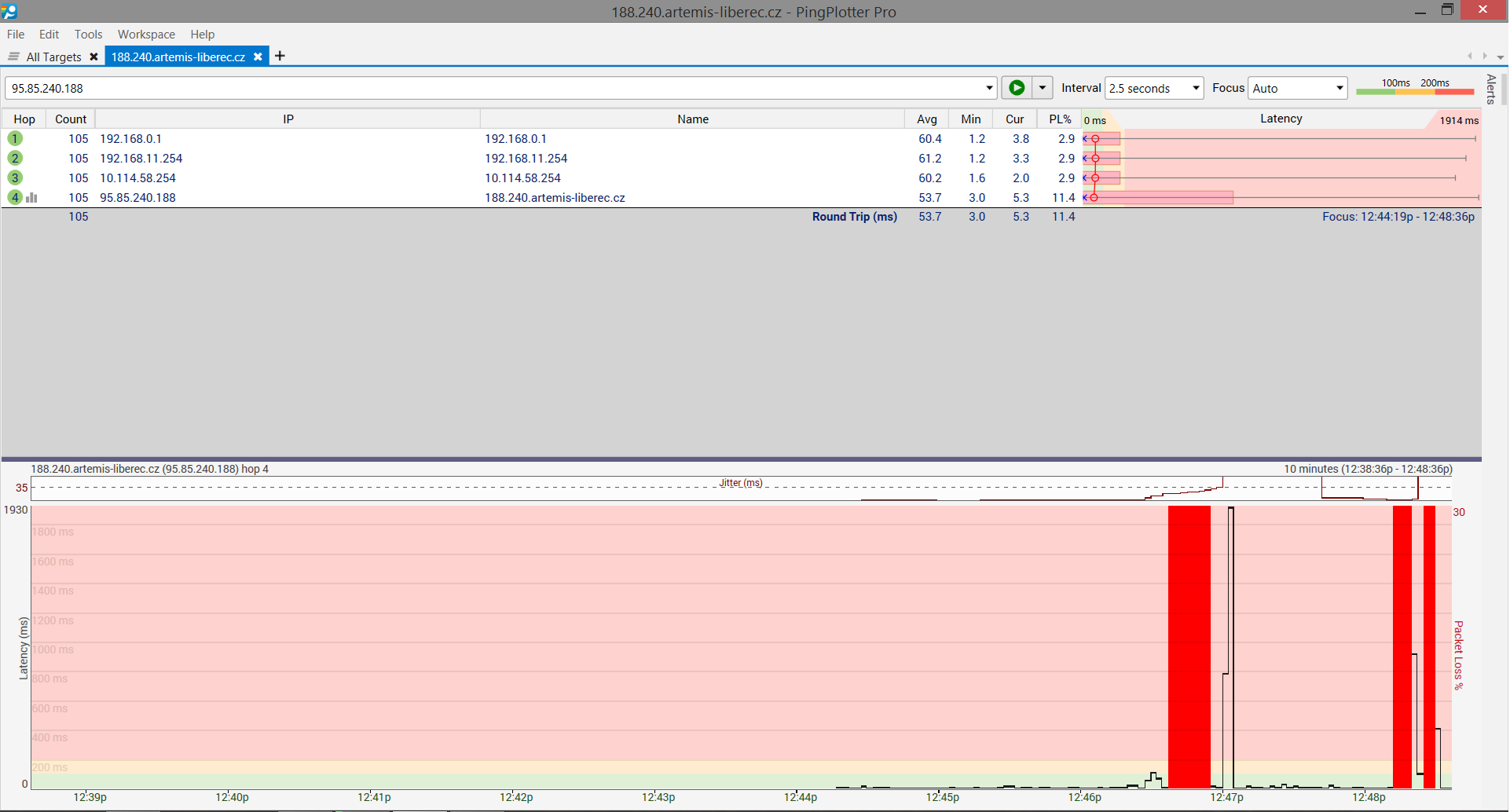Screen dimensions: 1510x812
Task: Close the 188.240.artemis-liberec.cz tab
Action: tap(258, 57)
